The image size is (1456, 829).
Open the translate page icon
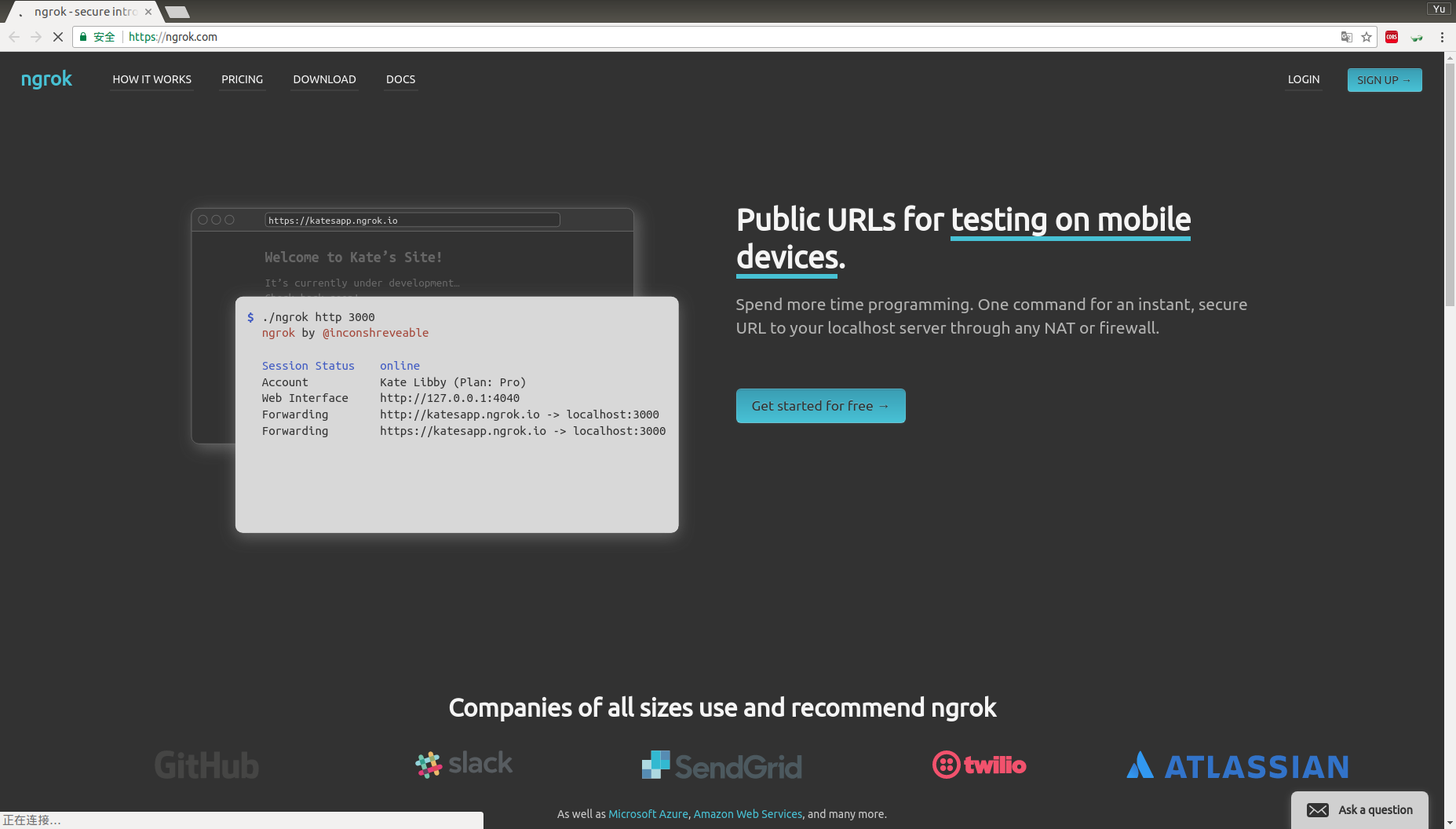tap(1347, 37)
